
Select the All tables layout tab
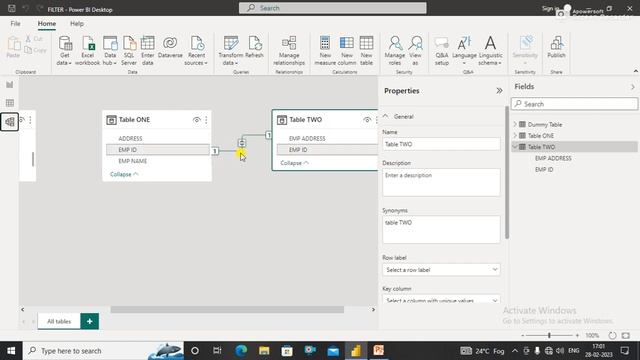point(59,321)
